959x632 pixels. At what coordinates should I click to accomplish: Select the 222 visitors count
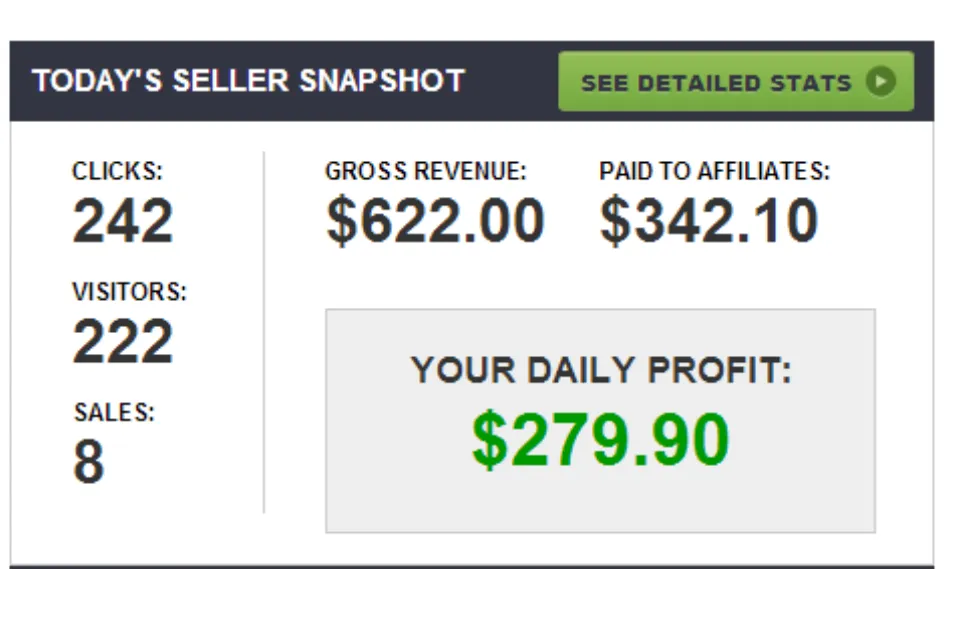122,341
